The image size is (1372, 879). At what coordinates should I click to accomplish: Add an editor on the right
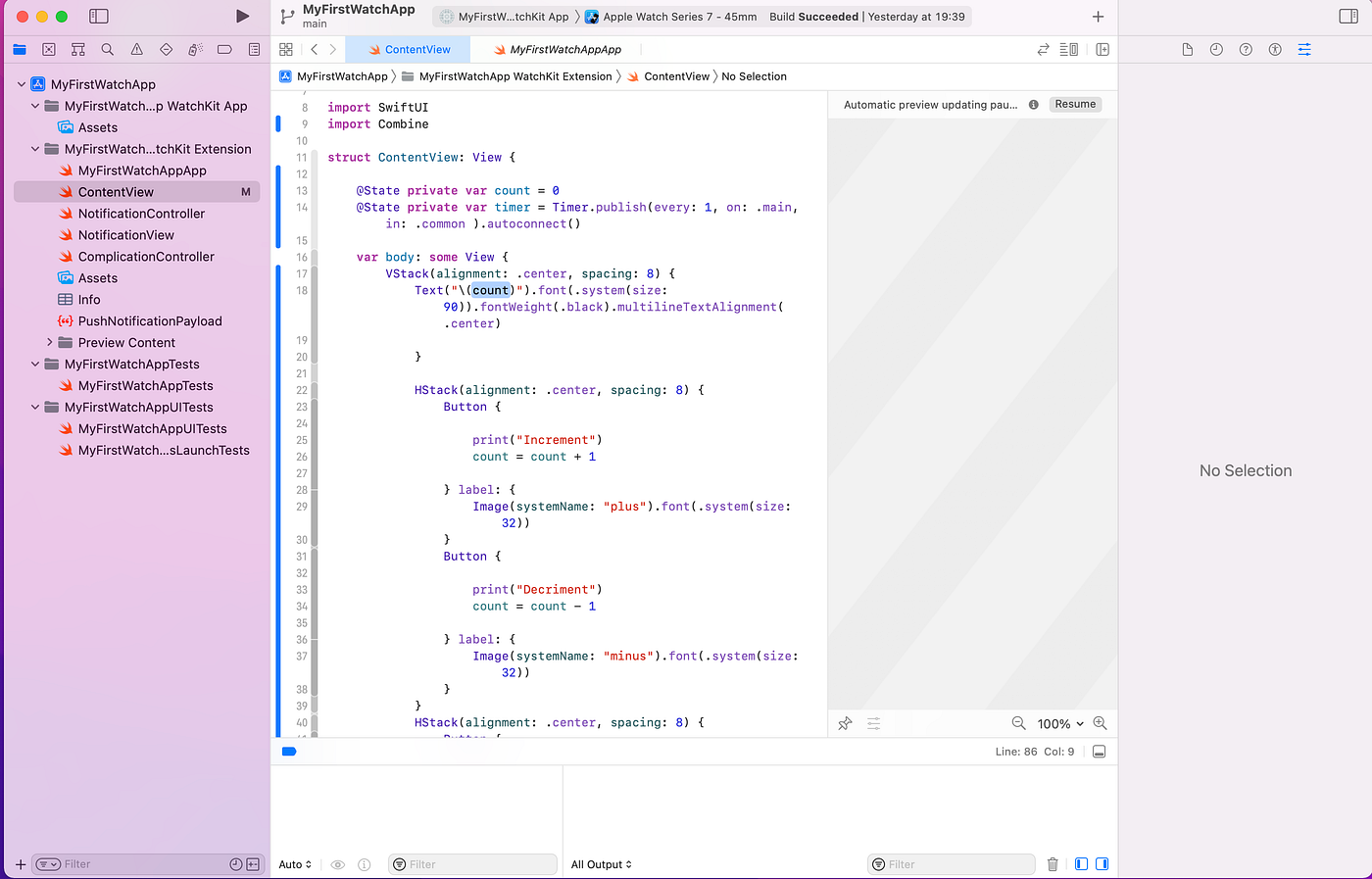(1102, 49)
